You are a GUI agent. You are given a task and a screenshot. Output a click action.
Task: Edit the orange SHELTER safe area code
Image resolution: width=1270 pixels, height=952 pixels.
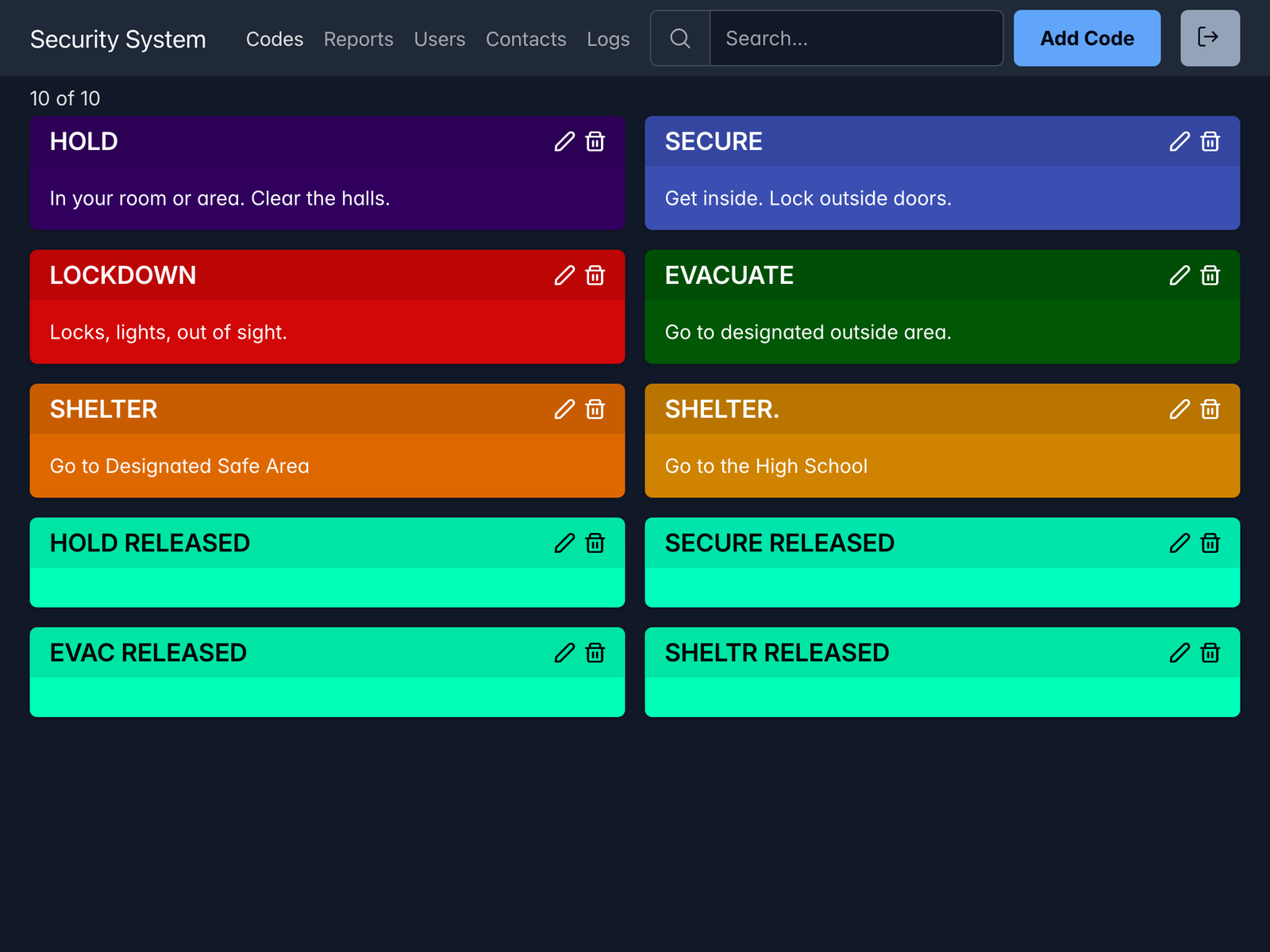564,409
